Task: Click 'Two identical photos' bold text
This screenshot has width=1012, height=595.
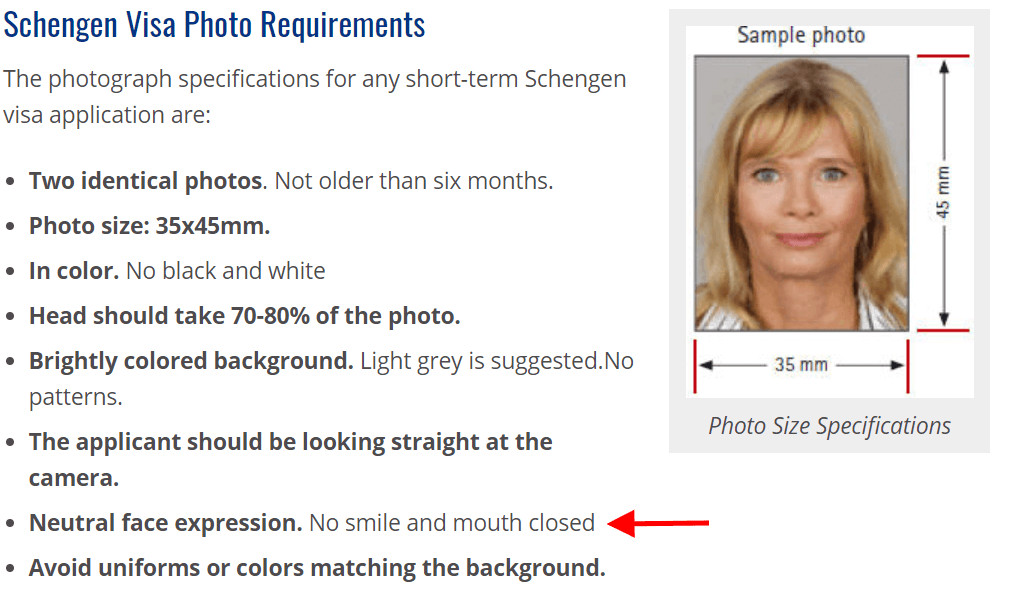Action: click(146, 181)
